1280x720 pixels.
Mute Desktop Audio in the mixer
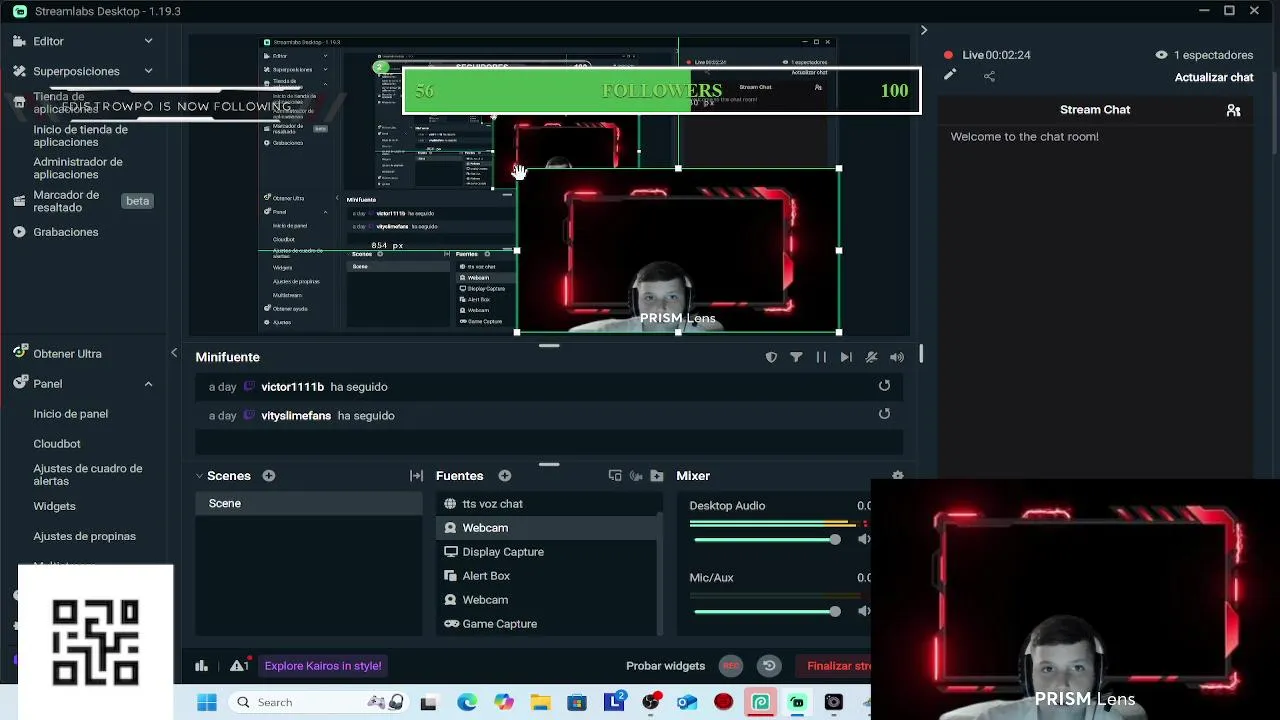point(864,539)
